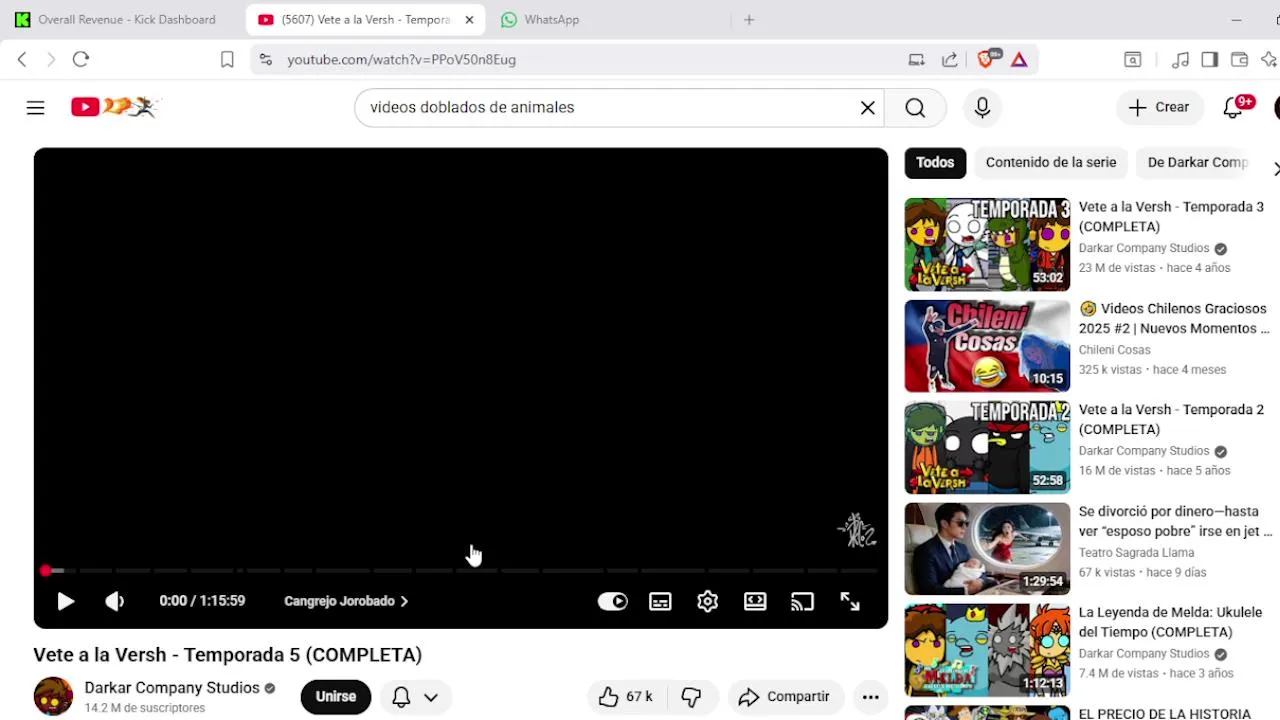Bookmark this page
Image resolution: width=1280 pixels, height=720 pixels.
(227, 60)
